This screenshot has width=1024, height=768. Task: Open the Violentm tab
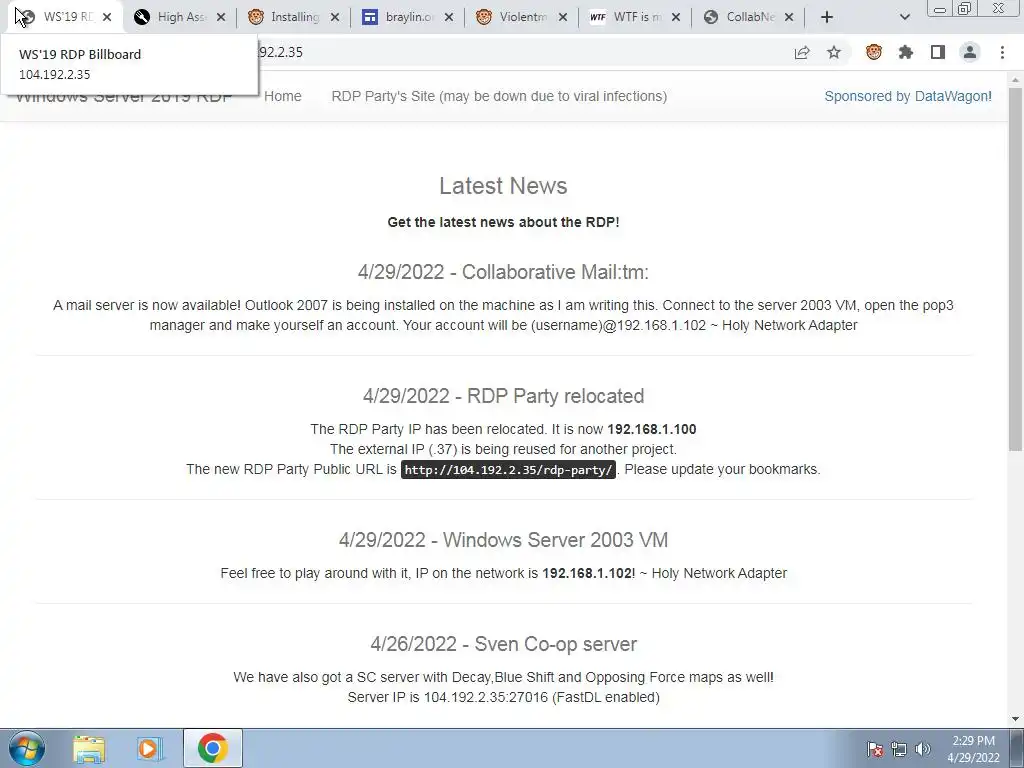[x=523, y=17]
